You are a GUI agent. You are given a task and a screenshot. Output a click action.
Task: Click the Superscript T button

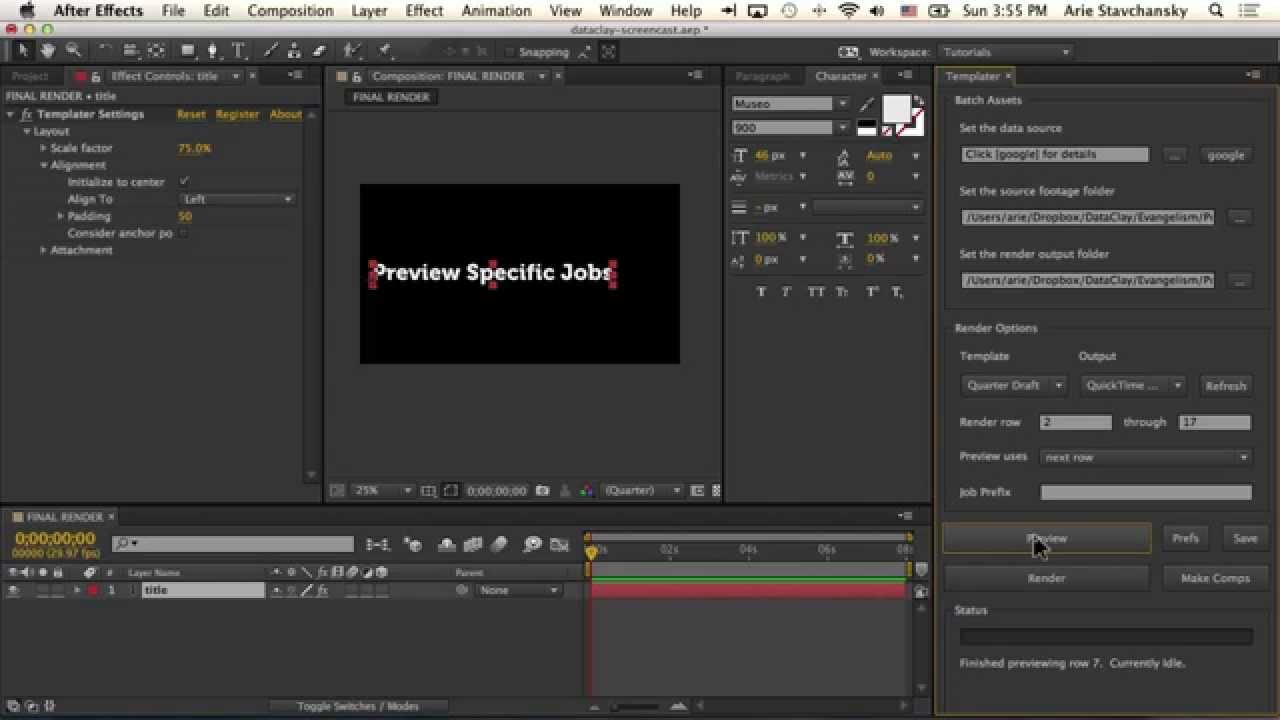click(872, 292)
